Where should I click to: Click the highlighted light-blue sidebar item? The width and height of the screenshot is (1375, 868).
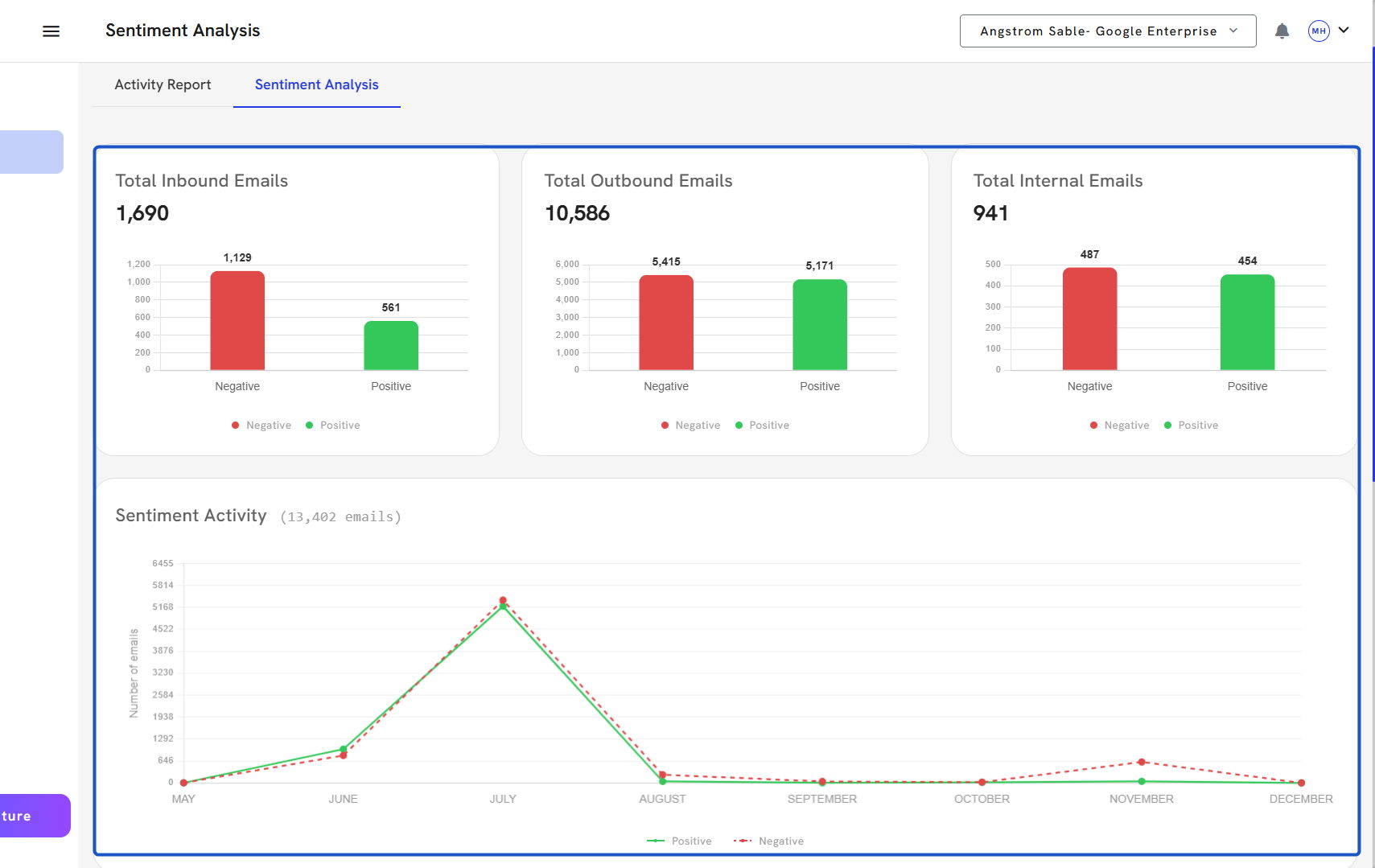coord(31,152)
